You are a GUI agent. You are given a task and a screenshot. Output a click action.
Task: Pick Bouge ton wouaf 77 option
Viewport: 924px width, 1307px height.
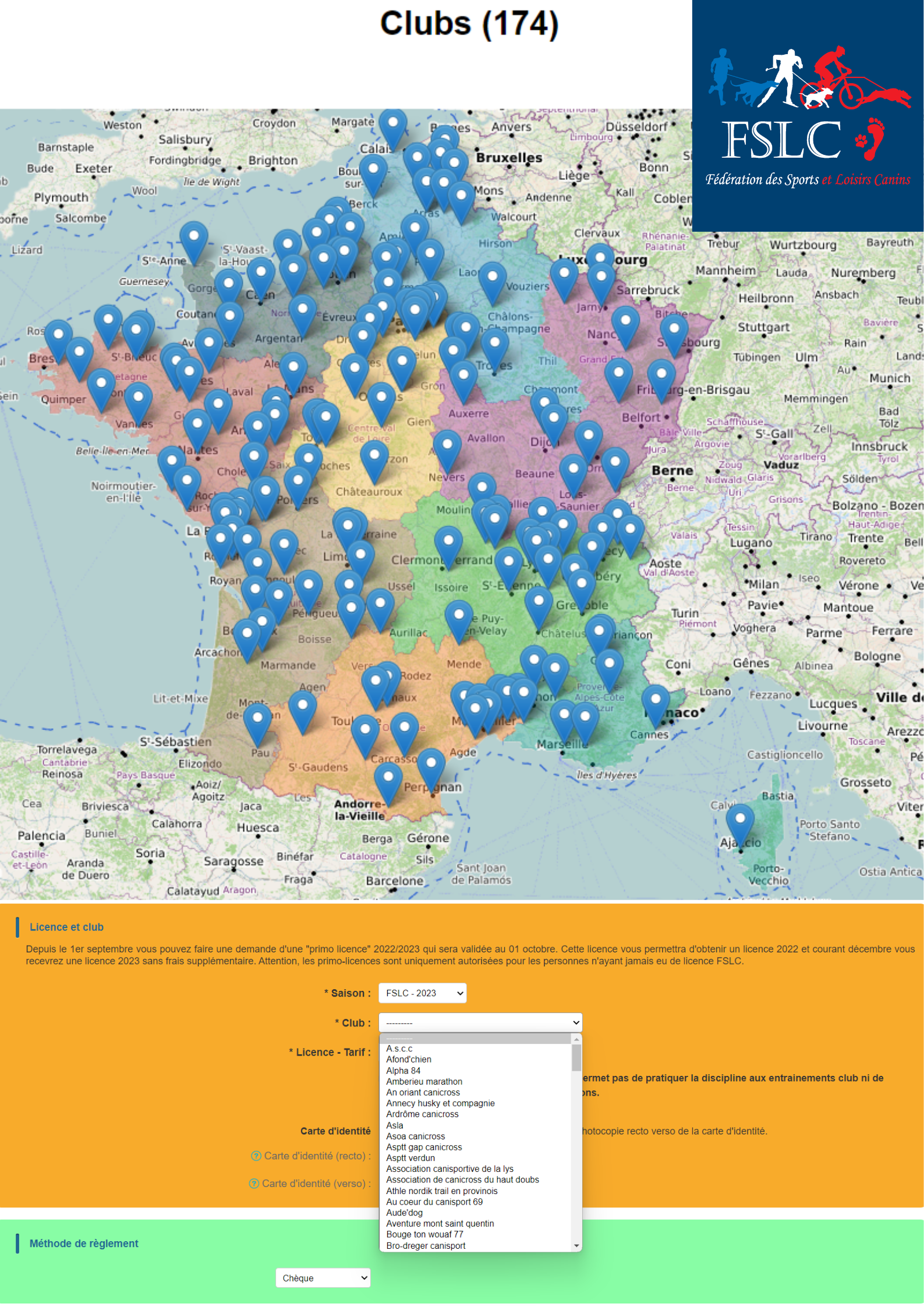click(476, 1234)
